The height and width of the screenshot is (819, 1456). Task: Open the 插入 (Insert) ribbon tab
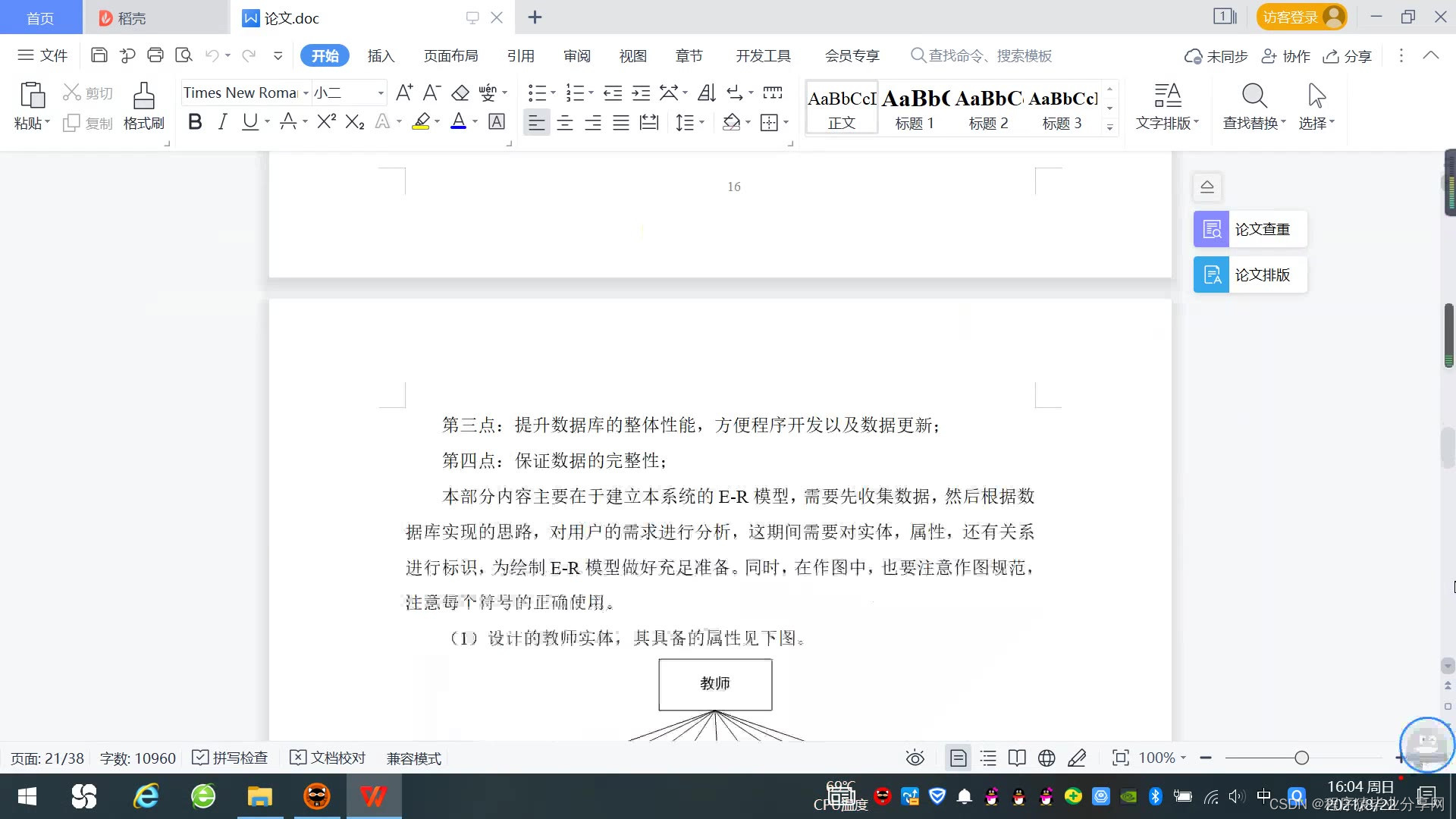381,55
